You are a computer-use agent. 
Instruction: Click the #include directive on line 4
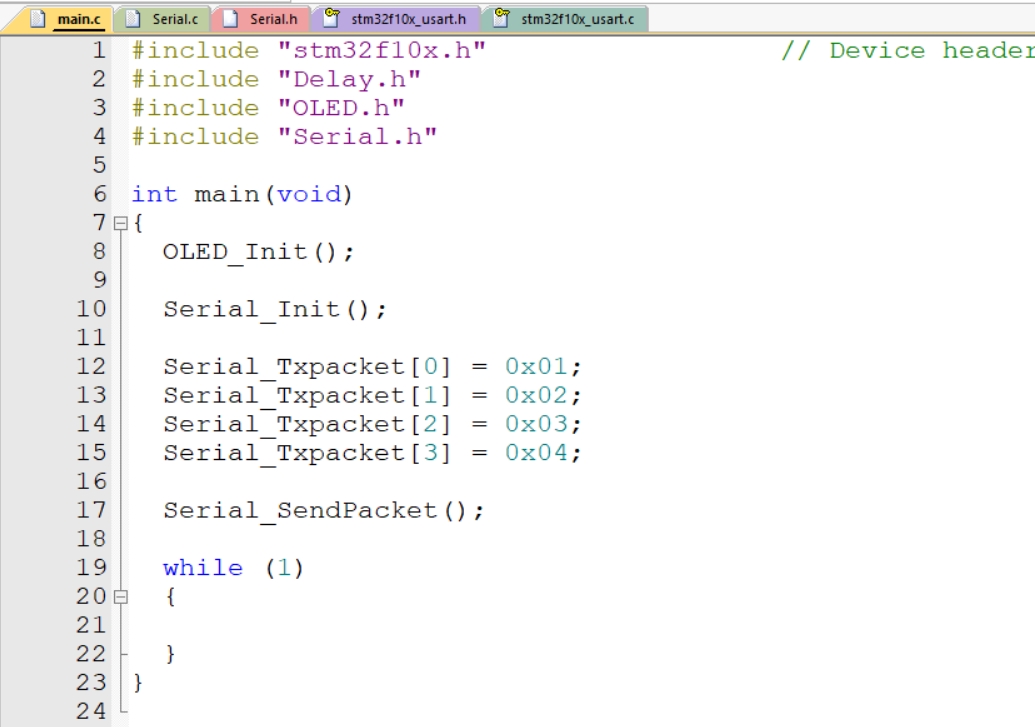click(x=195, y=137)
